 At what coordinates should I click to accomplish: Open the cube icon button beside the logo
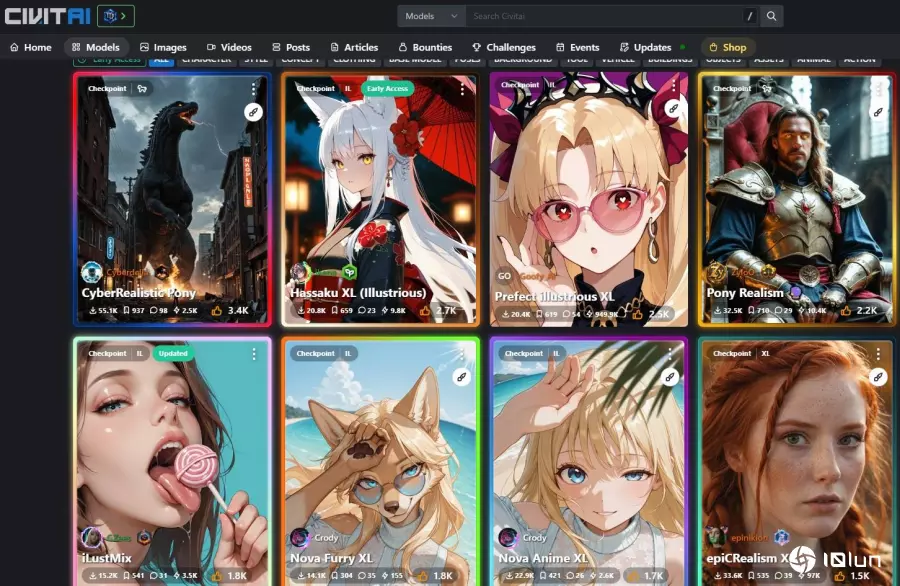point(116,16)
